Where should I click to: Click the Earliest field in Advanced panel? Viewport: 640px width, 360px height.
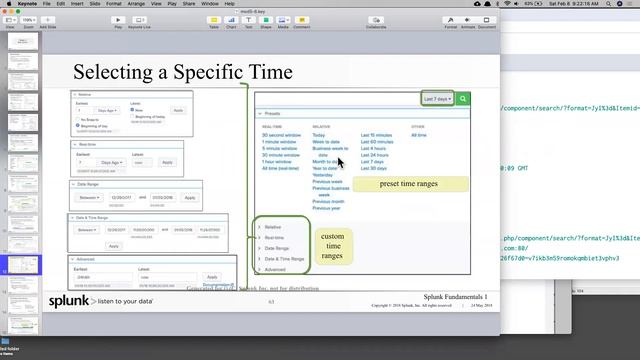coord(103,277)
